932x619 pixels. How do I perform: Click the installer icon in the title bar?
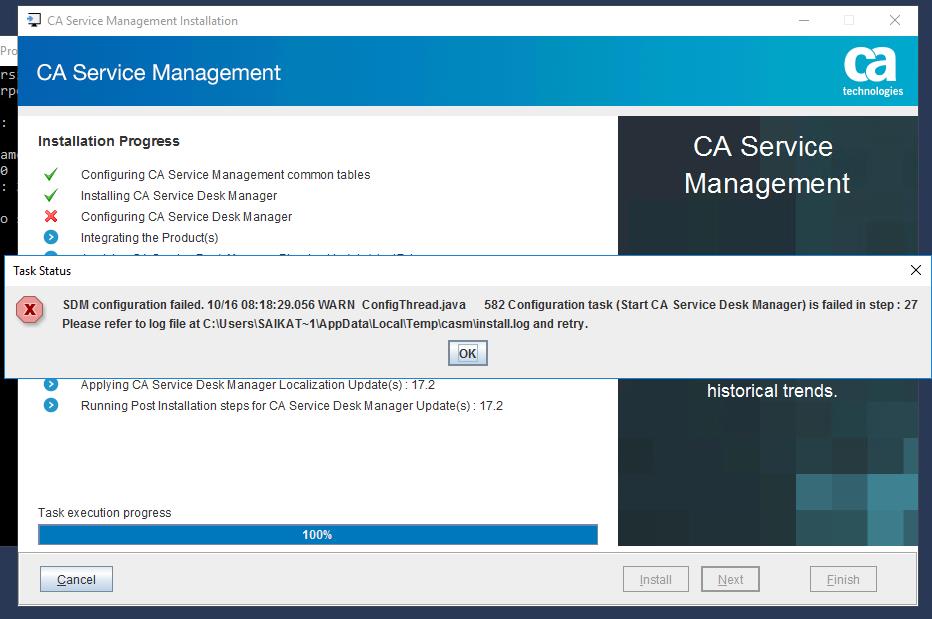[32, 18]
